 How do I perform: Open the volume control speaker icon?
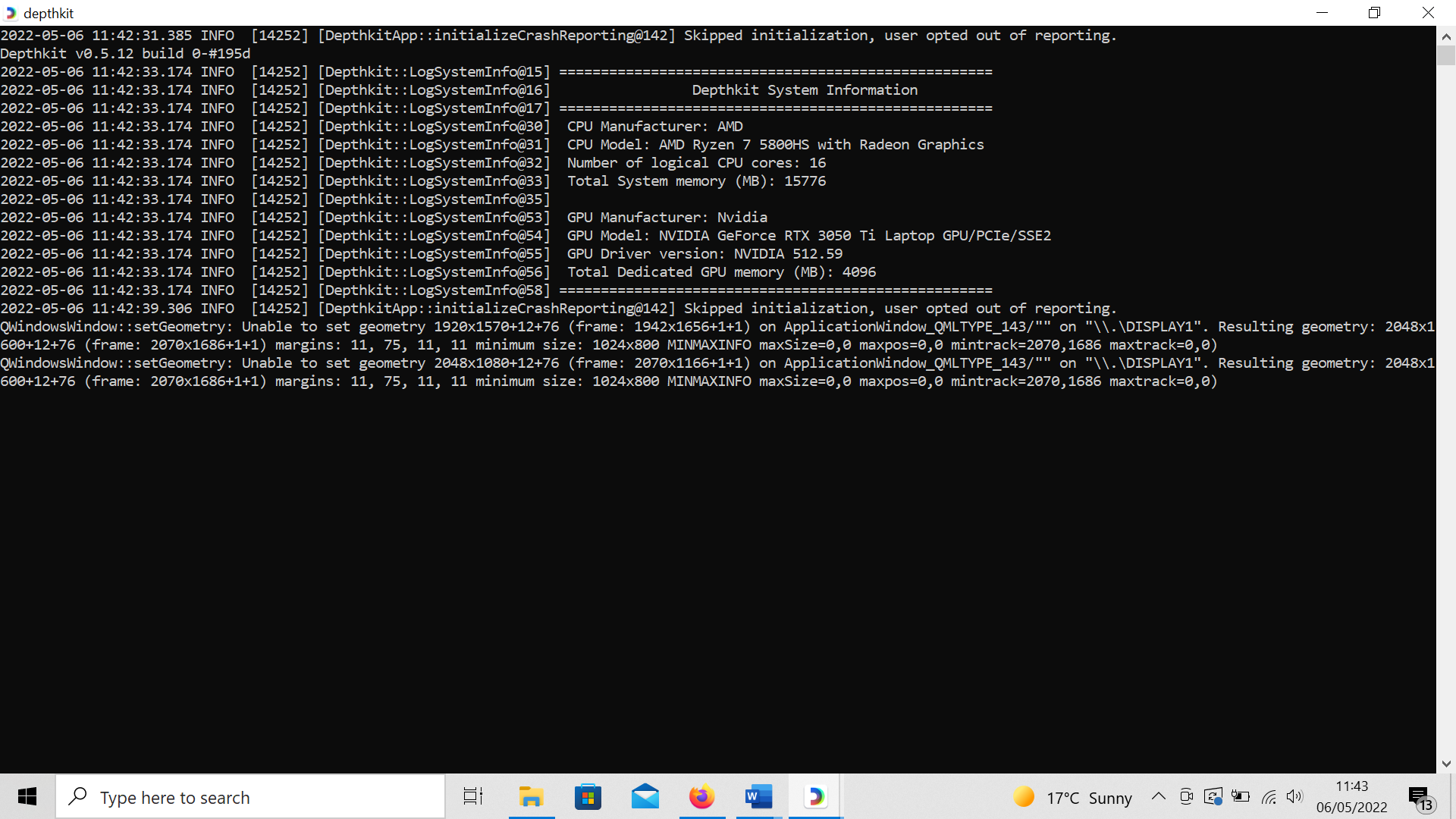coord(1294,796)
